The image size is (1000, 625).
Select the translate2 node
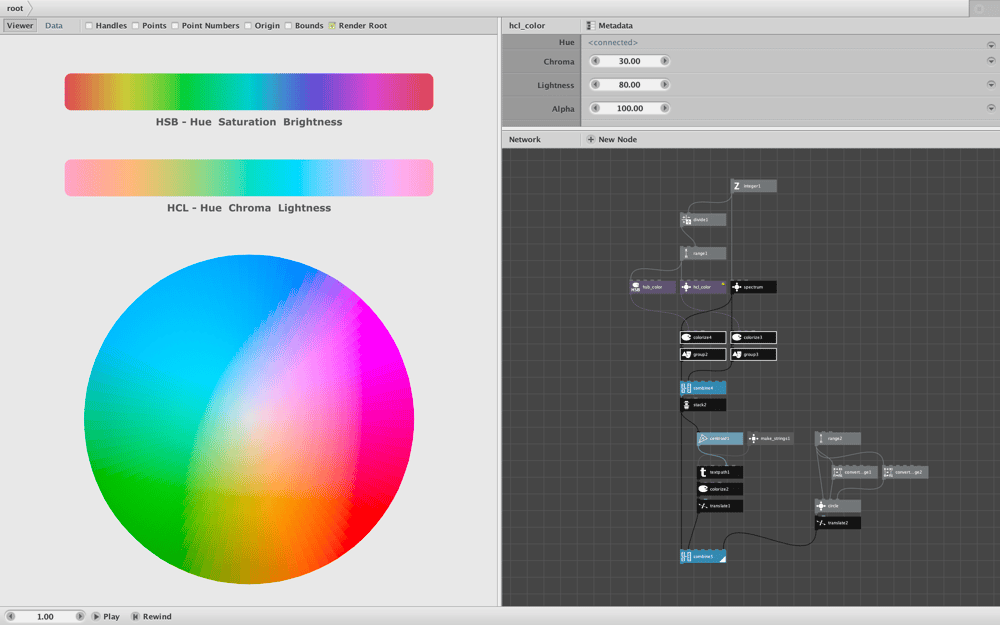(837, 523)
